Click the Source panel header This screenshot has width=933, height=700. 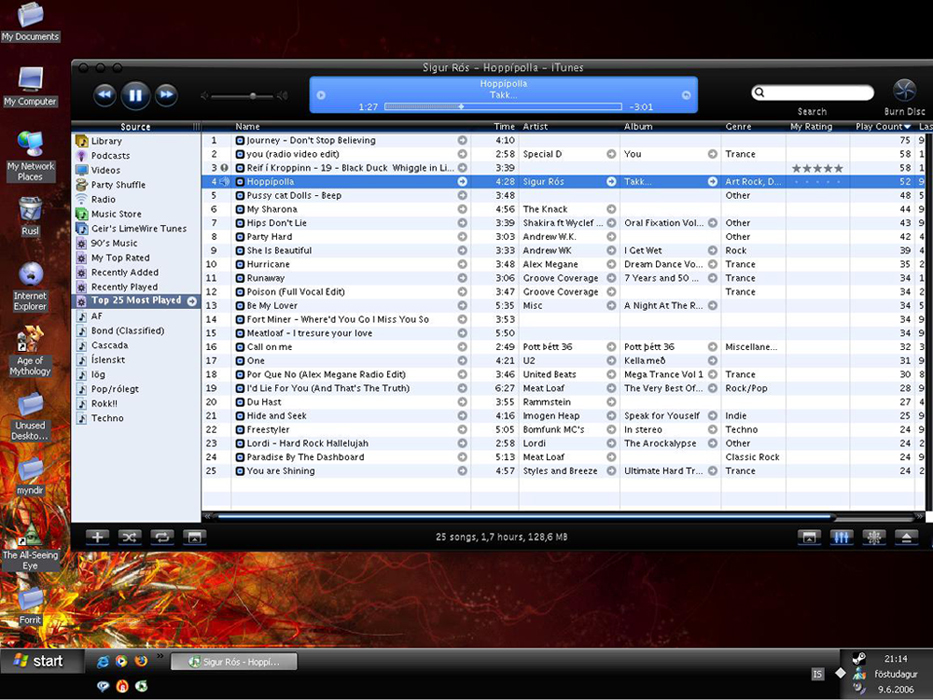(x=136, y=127)
